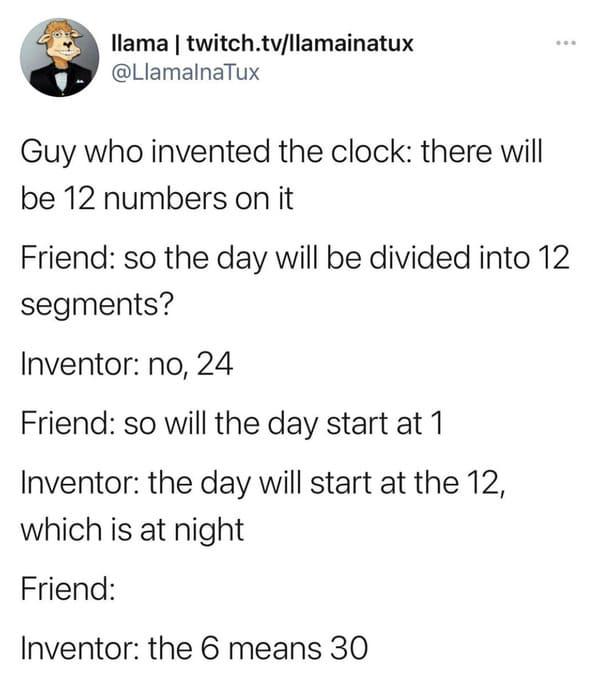Viewport: 599px width, 694px height.
Task: Click the word 'clock:' in first line
Action: 373,152
